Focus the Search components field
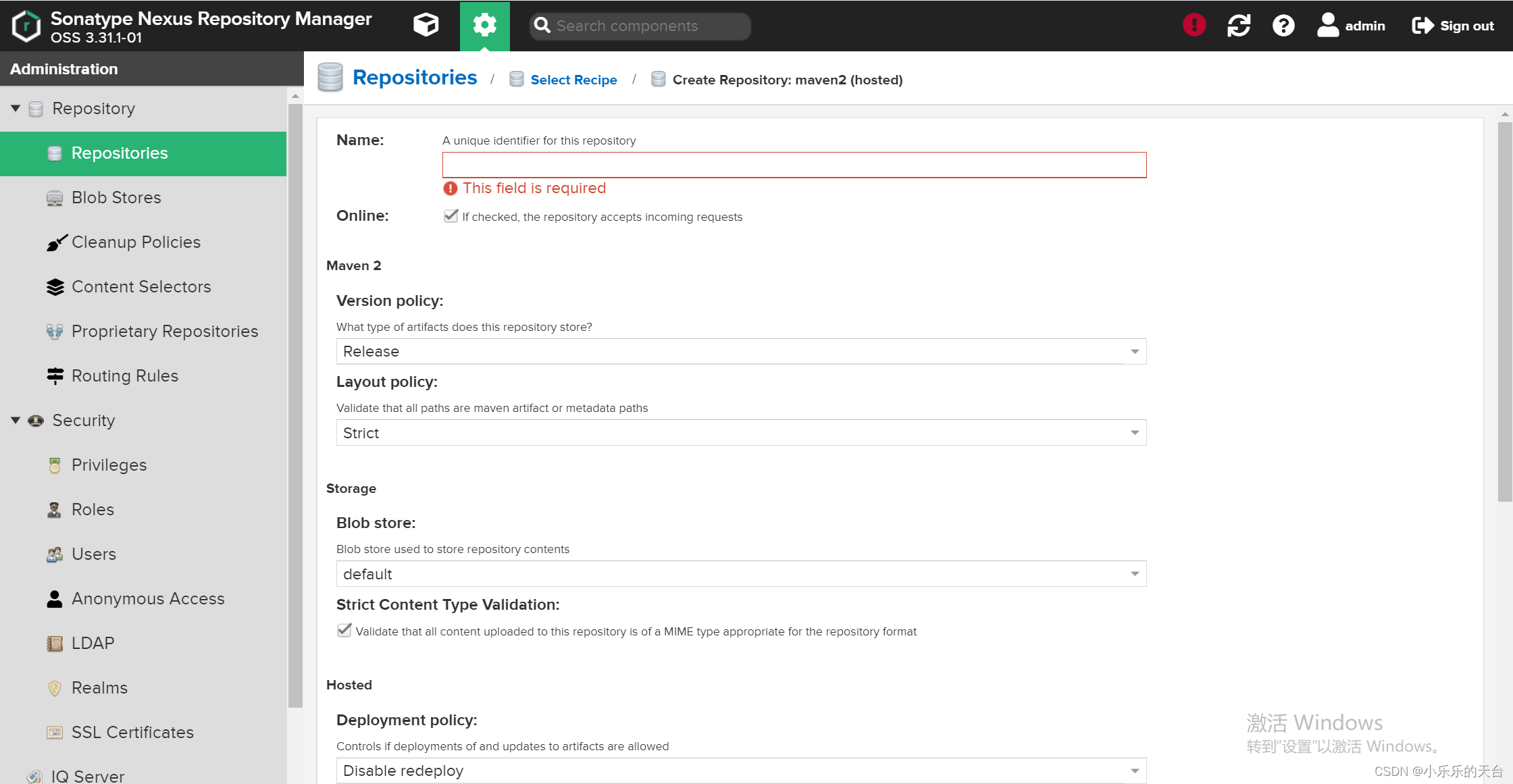 pyautogui.click(x=640, y=26)
